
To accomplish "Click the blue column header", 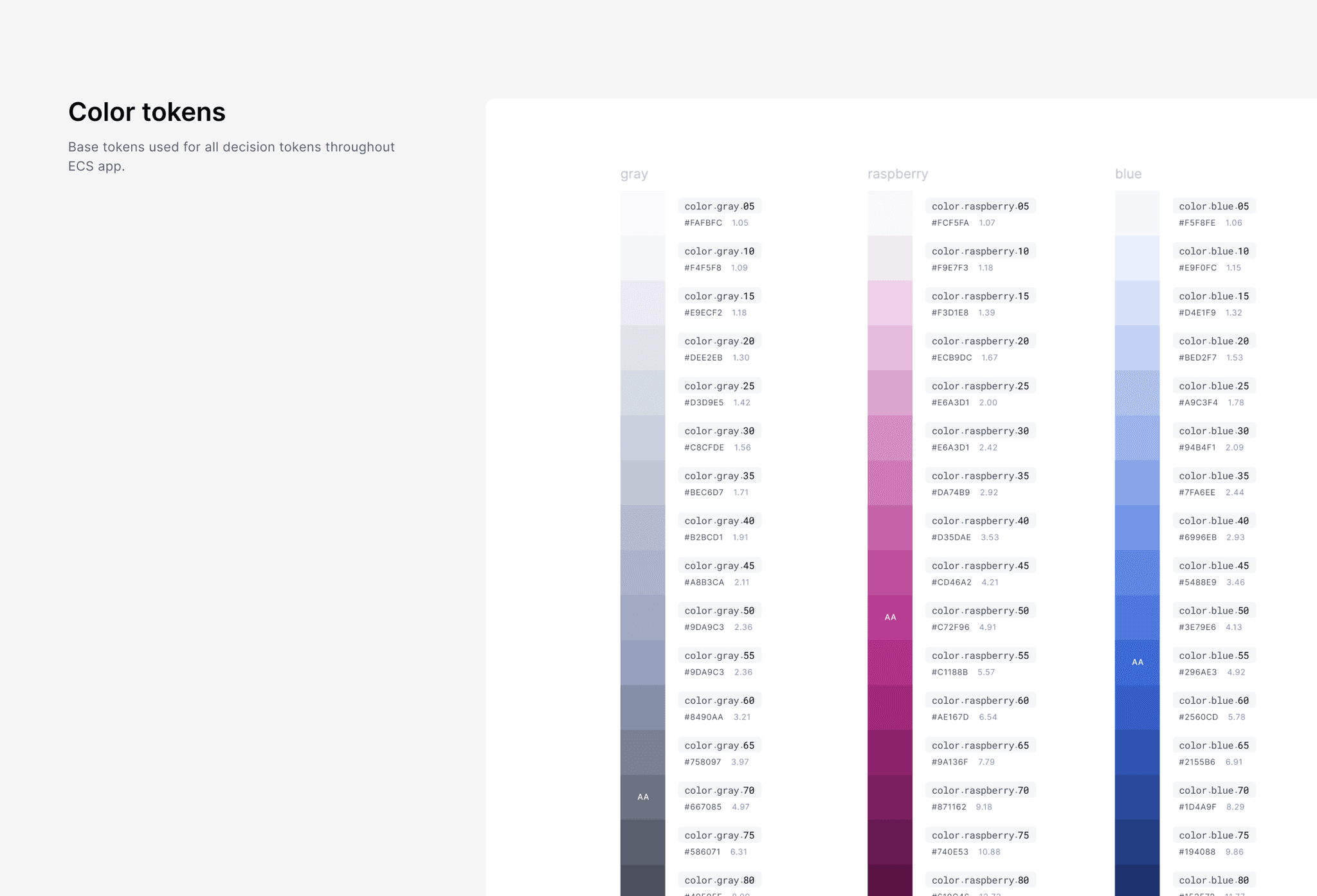I will 1129,174.
